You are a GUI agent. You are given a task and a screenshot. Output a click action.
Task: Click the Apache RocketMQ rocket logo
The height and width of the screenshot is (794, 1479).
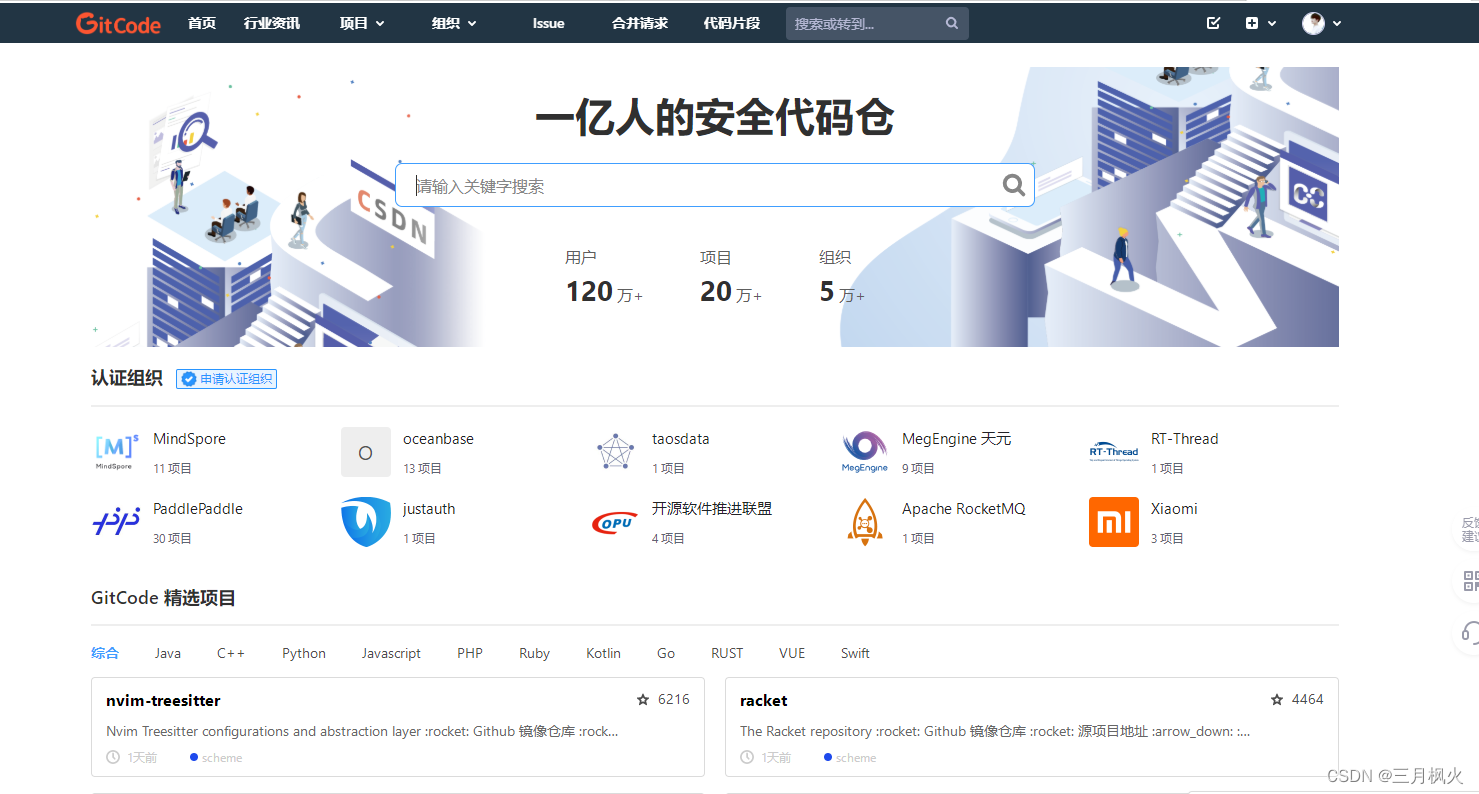(x=865, y=522)
